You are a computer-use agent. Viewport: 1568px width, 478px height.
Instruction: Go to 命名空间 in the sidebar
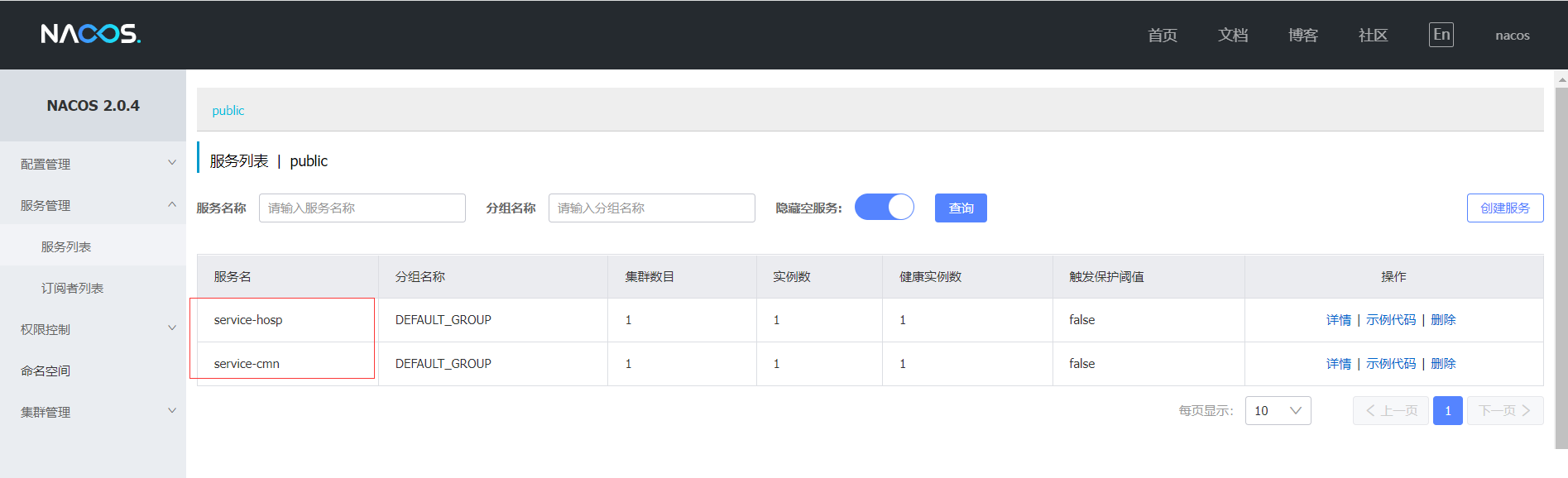[46, 370]
